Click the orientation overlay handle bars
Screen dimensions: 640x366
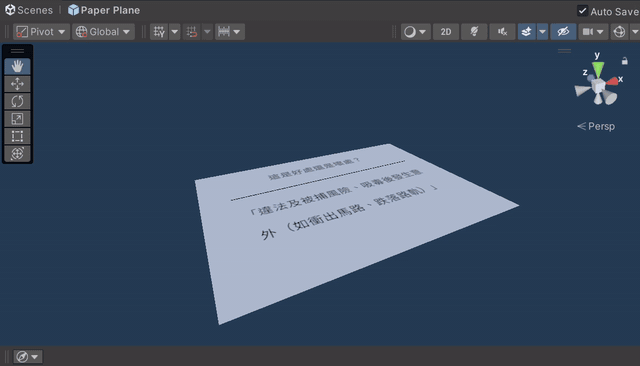pos(564,51)
